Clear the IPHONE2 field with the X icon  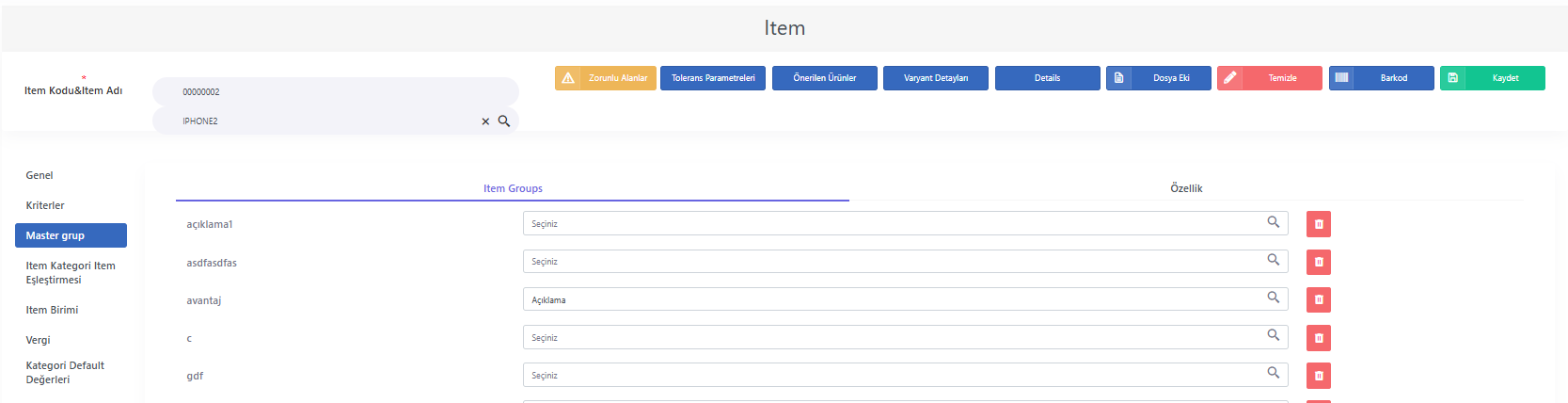485,121
